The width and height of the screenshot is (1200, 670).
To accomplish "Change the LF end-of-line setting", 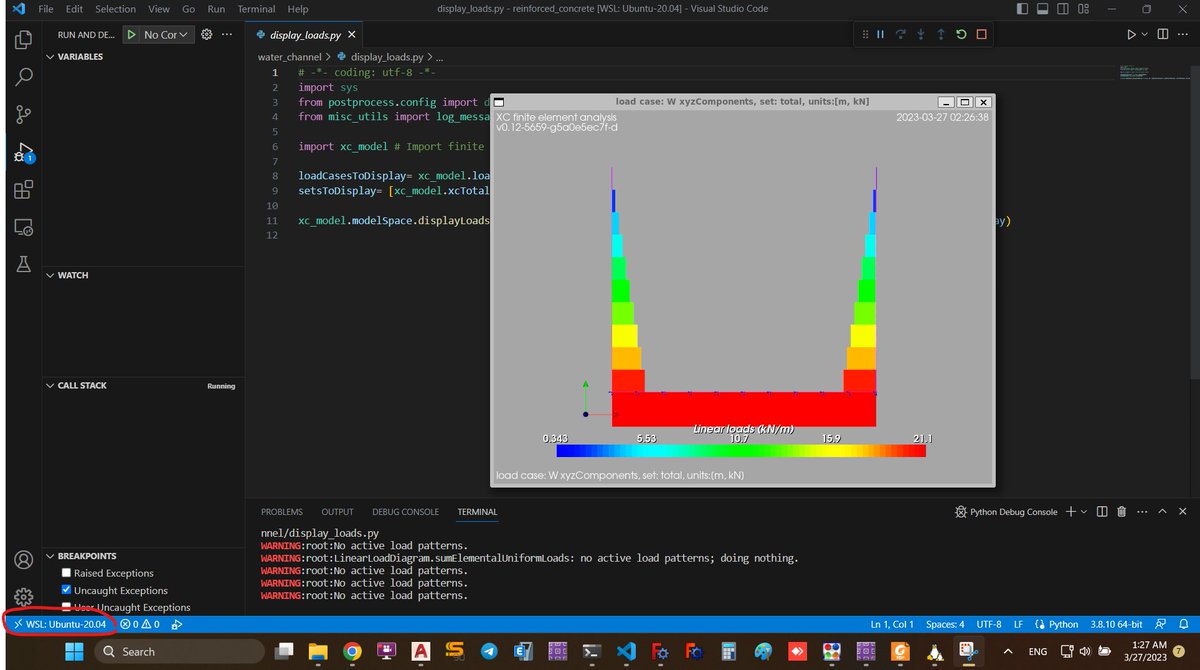I will coord(1018,624).
